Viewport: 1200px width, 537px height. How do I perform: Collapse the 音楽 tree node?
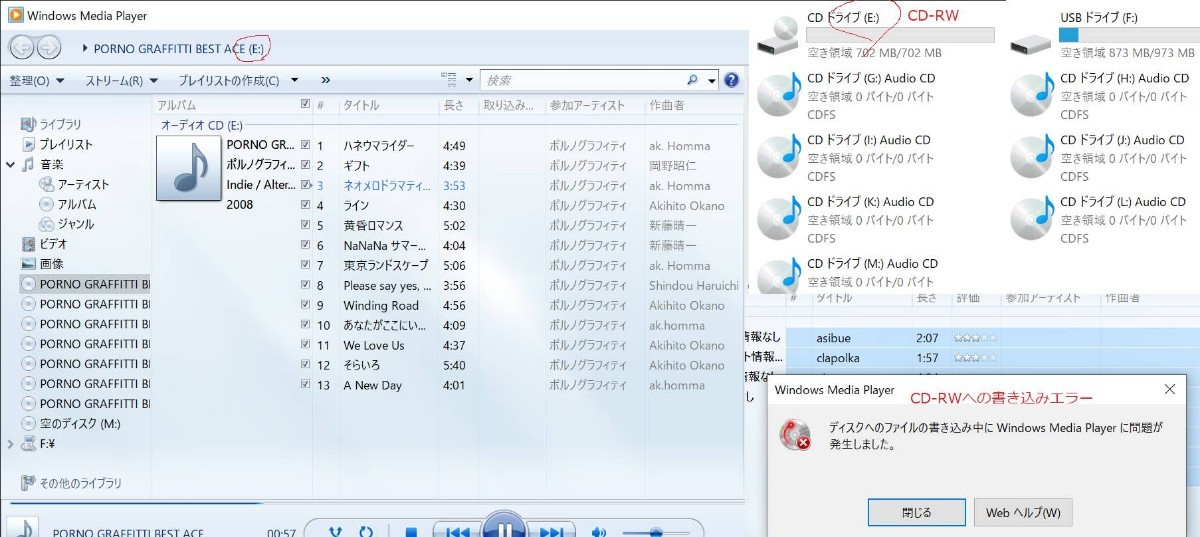click(x=10, y=164)
